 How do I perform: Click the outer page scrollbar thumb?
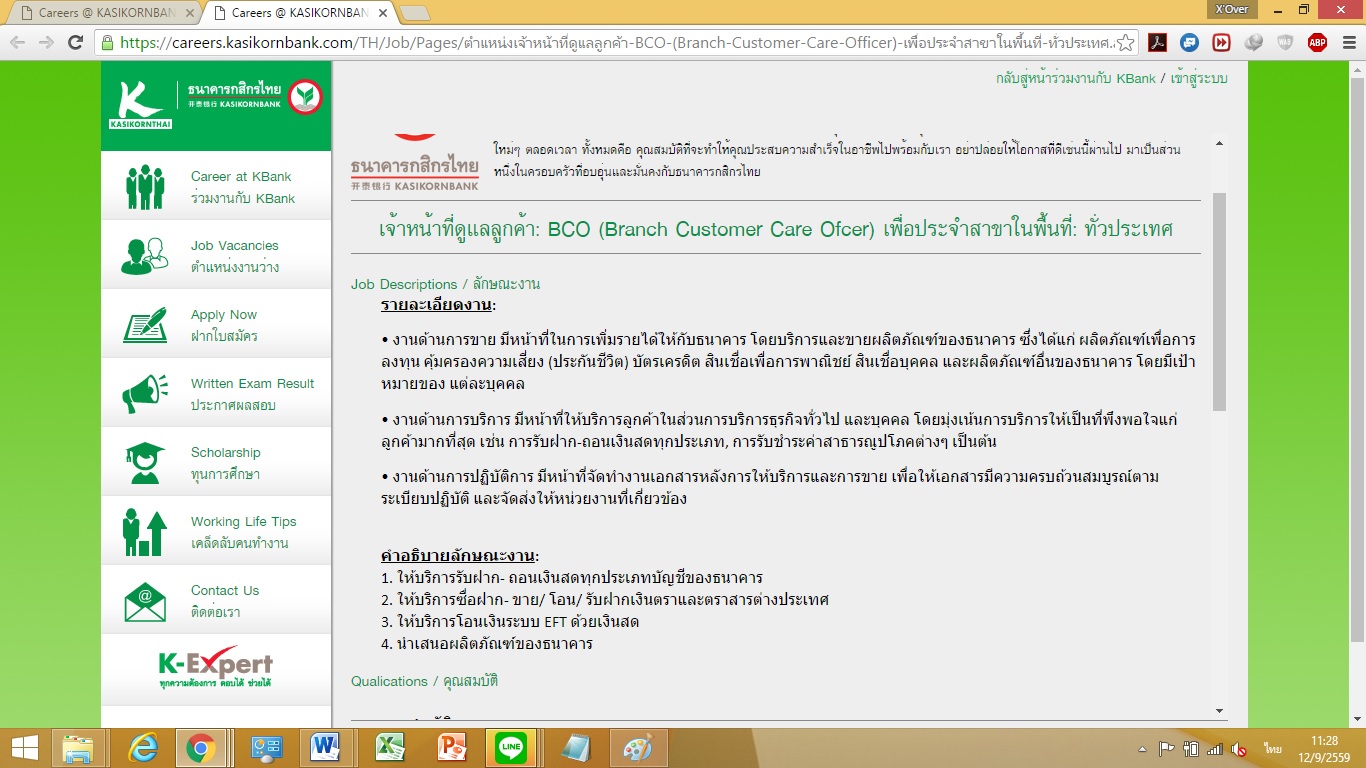pyautogui.click(x=1357, y=360)
